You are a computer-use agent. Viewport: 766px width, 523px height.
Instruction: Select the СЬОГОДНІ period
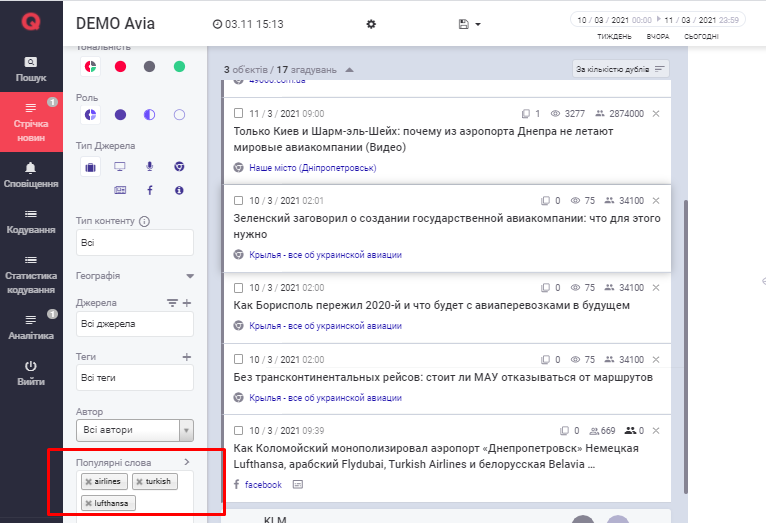(701, 37)
